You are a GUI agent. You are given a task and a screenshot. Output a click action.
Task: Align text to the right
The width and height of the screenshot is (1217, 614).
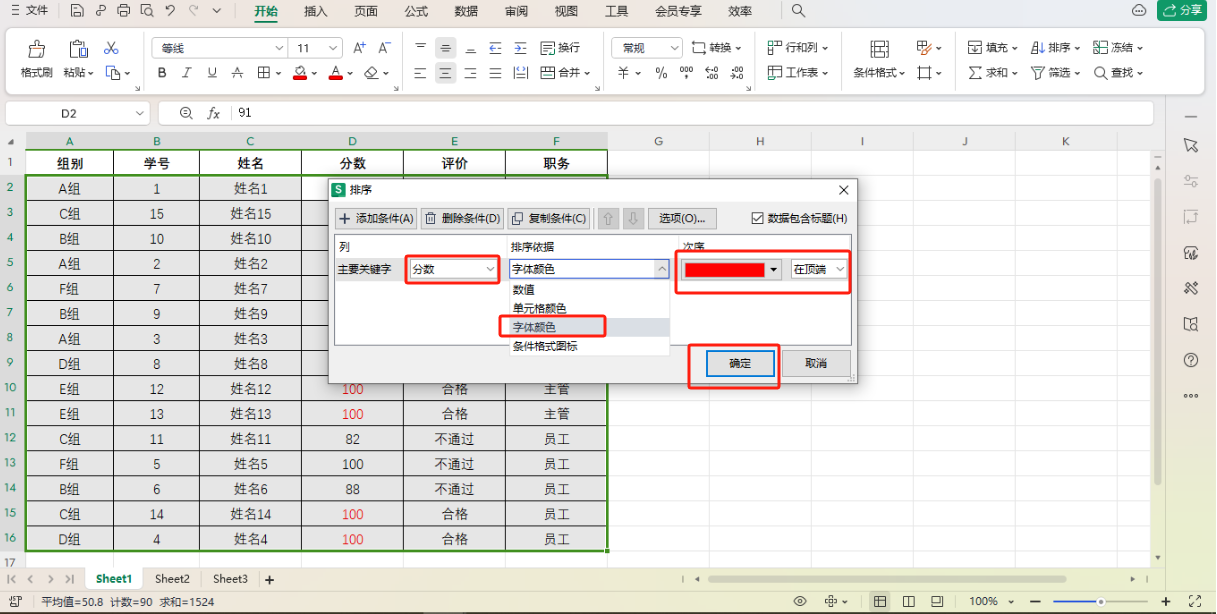pyautogui.click(x=470, y=73)
